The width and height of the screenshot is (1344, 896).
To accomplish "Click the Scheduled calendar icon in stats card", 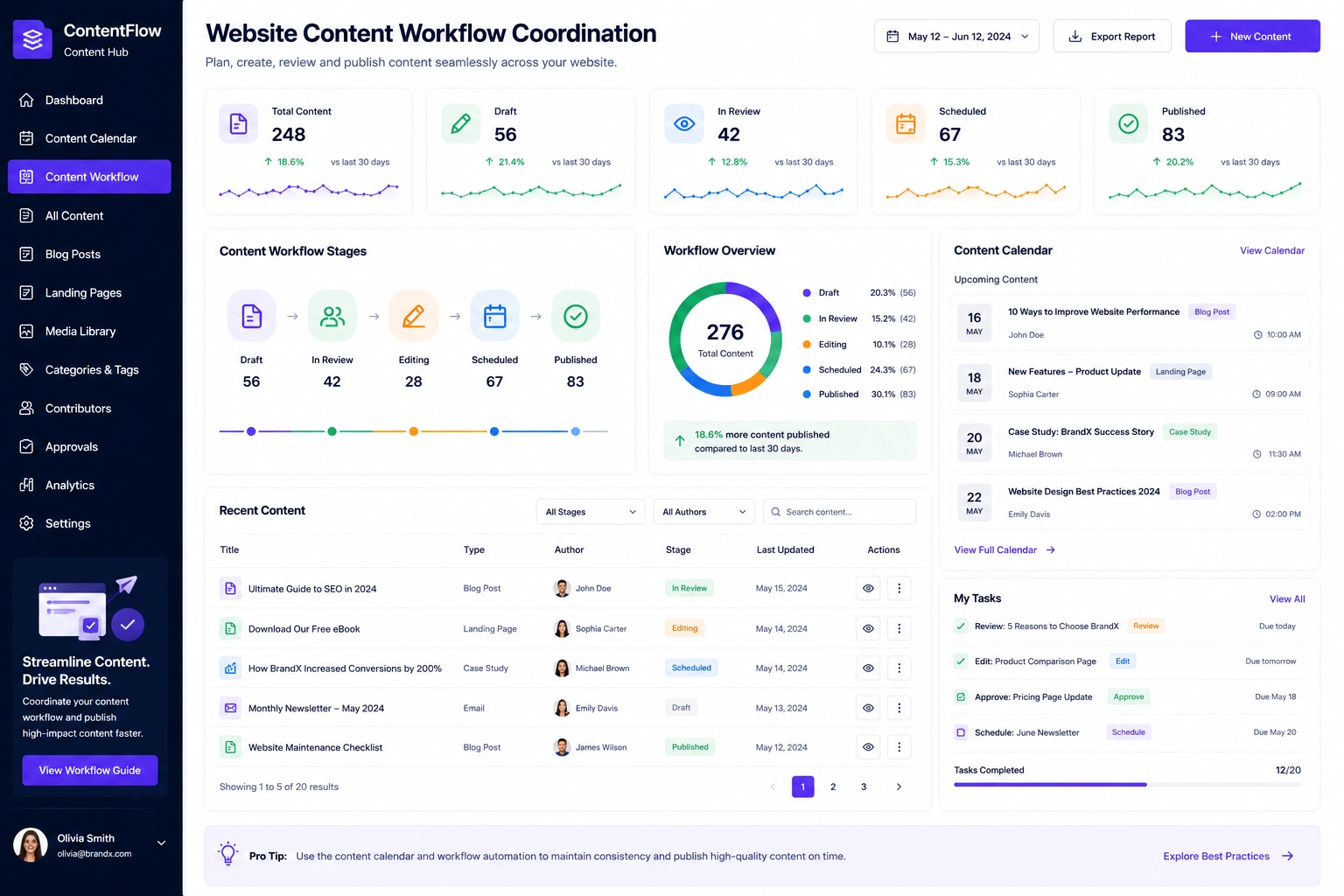I will coord(906,124).
